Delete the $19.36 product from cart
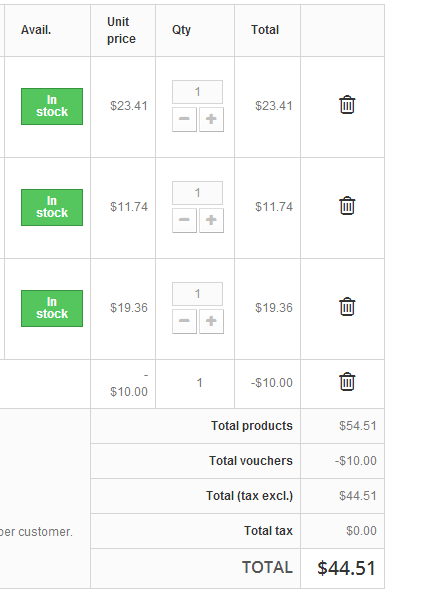 pos(347,307)
